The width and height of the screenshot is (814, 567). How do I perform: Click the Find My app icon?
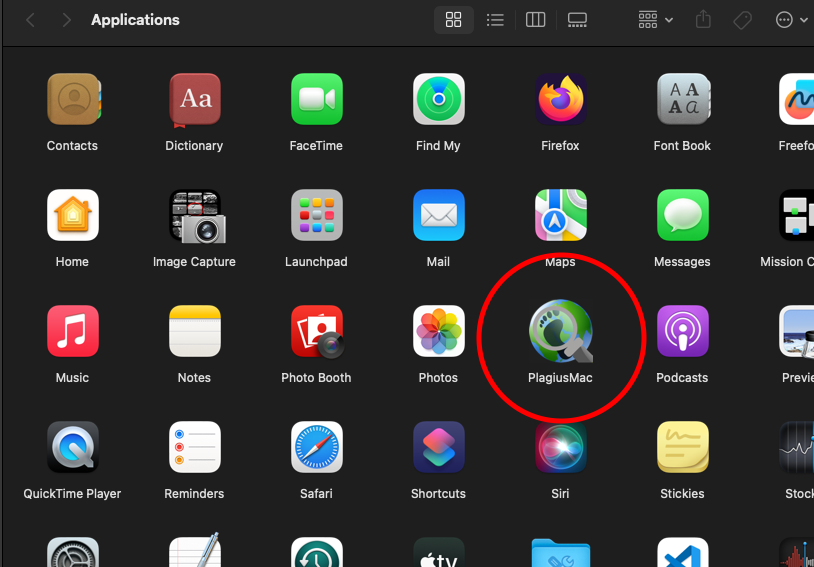(x=438, y=100)
